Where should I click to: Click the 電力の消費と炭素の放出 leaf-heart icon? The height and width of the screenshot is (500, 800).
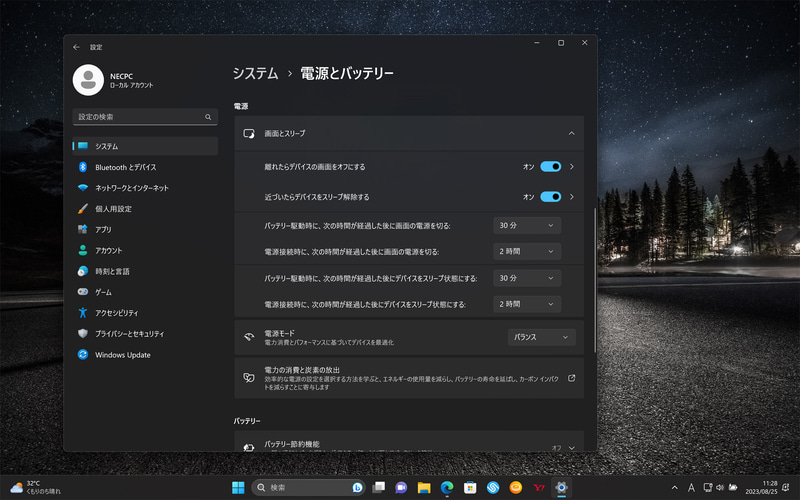[x=249, y=378]
